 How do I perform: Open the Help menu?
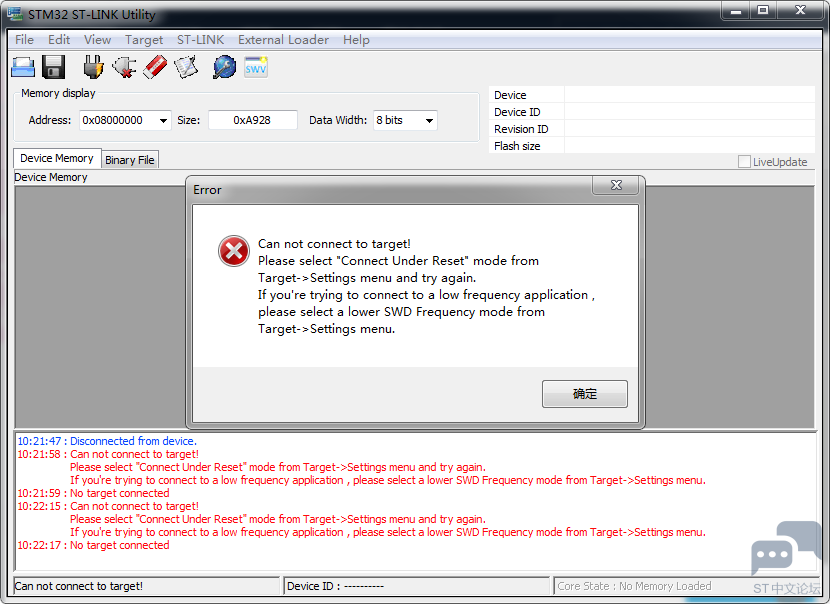pos(356,40)
